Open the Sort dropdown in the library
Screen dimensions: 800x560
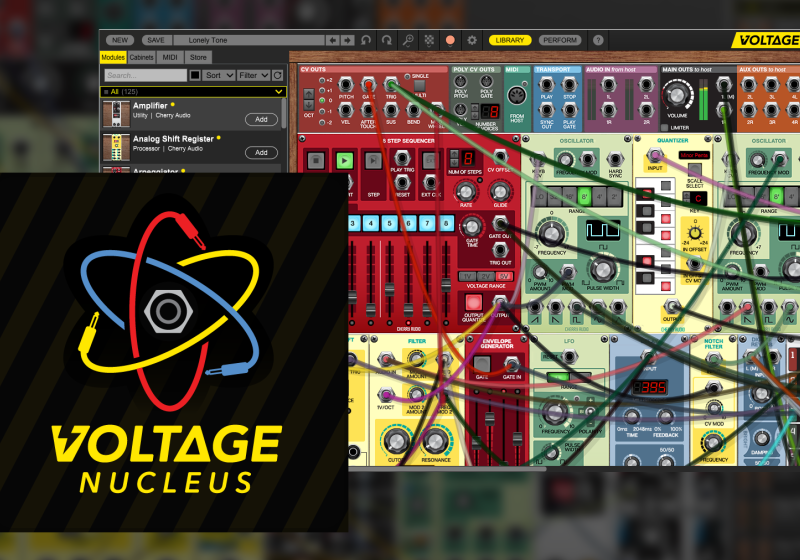click(217, 75)
